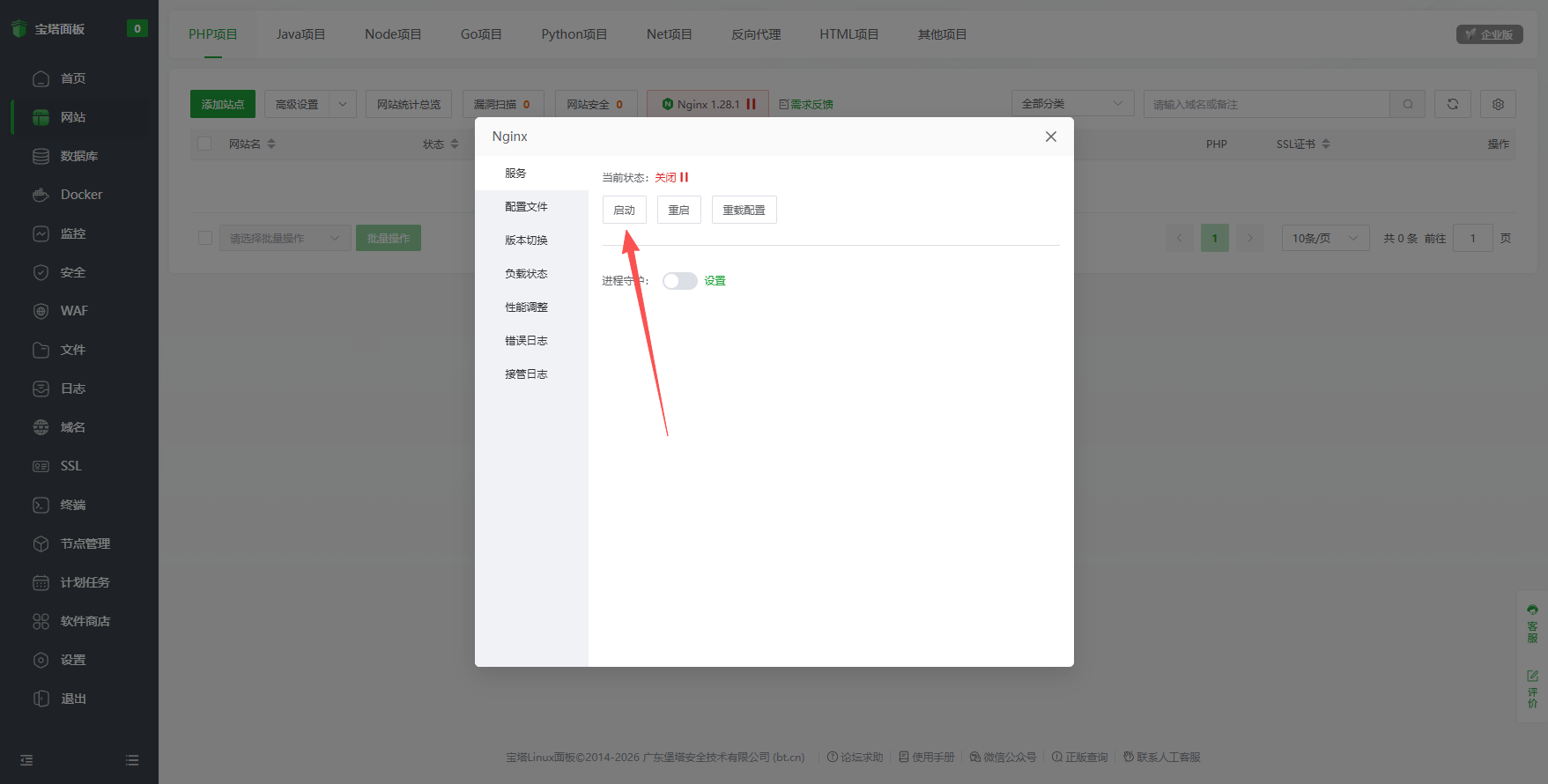
Task: Click the terminal icon beside 终端
Action: (x=41, y=505)
